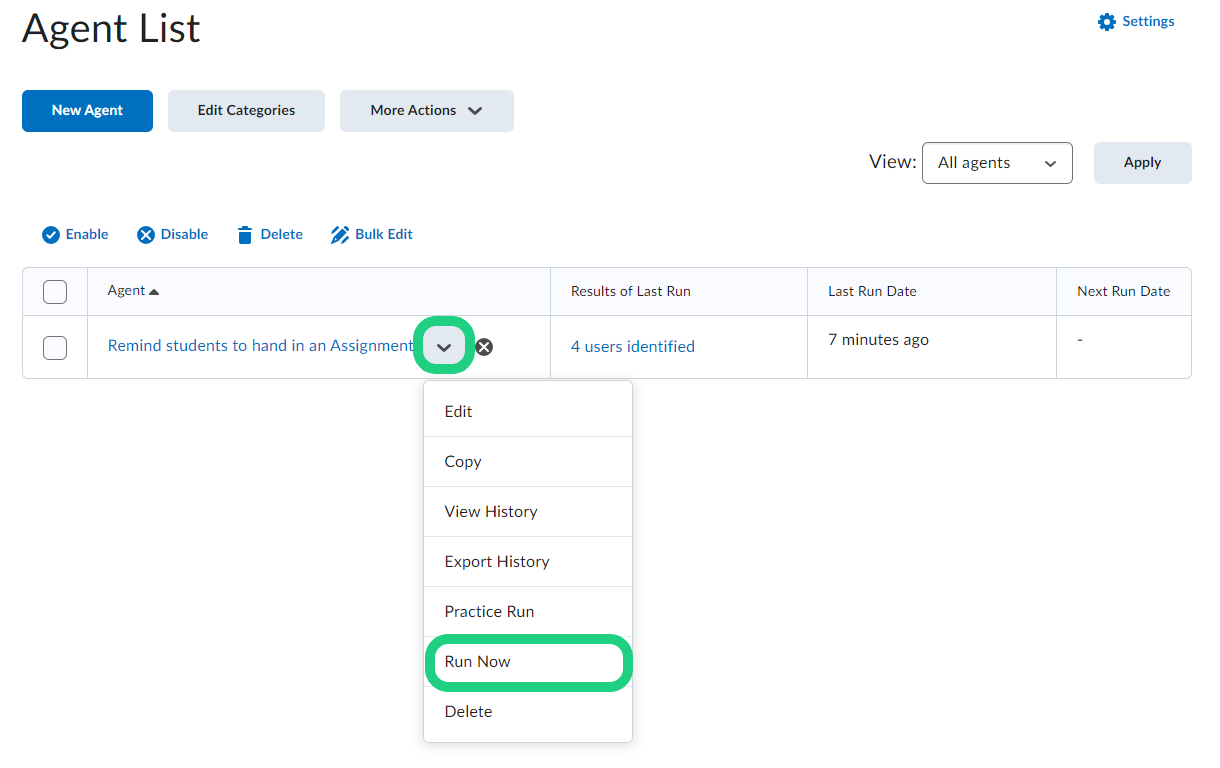1220x768 pixels.
Task: Click the Disable X icon
Action: tap(146, 235)
